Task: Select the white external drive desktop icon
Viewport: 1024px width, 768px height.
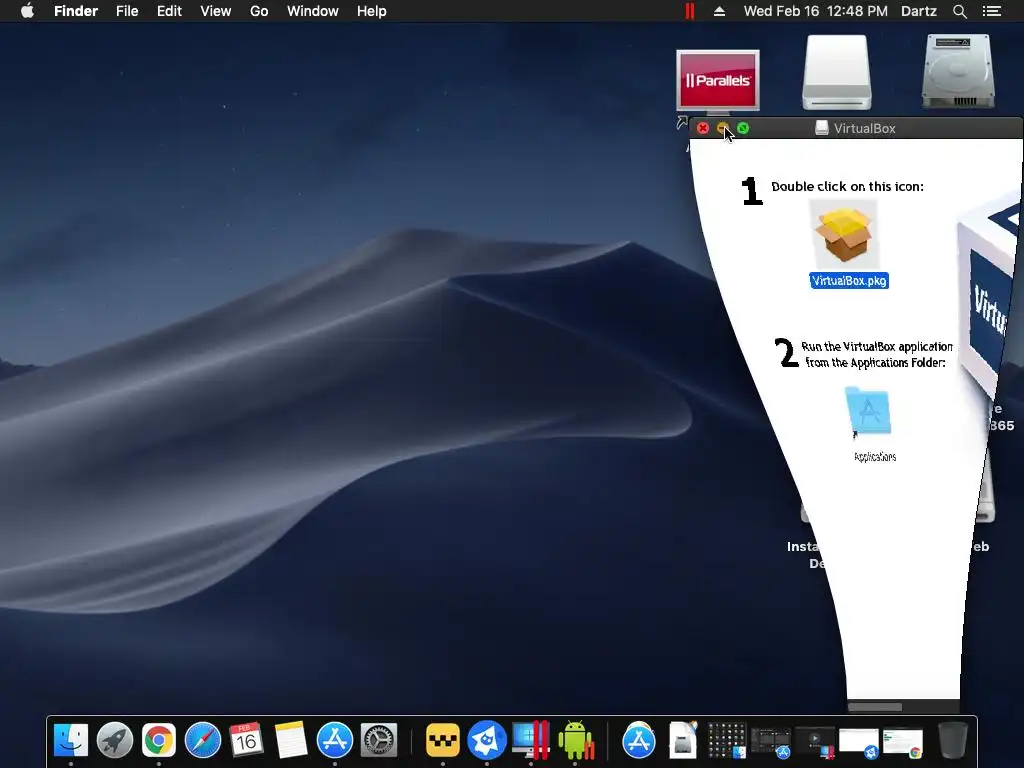Action: 837,72
